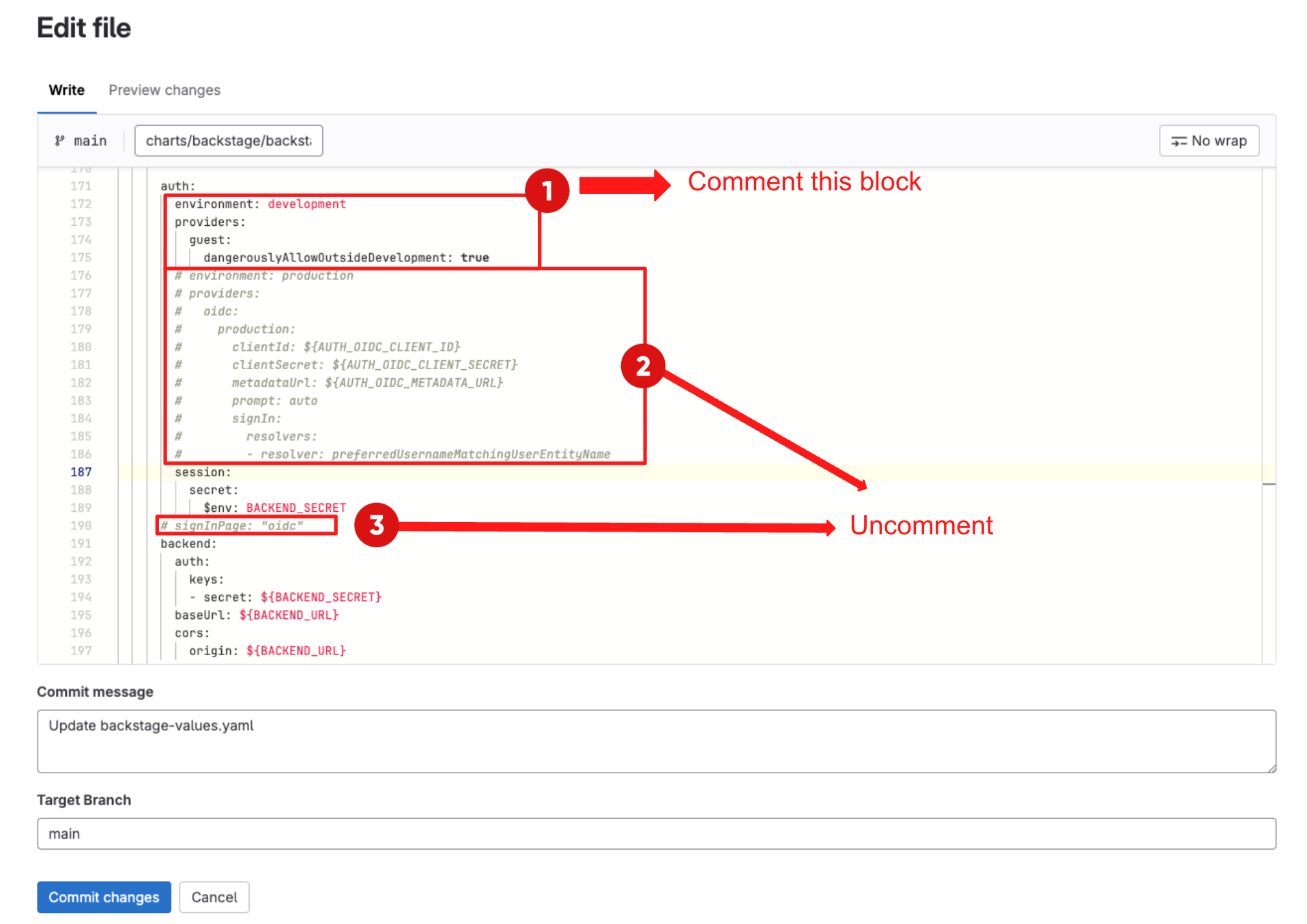Click the environment: development line
The width and height of the screenshot is (1307, 924).
259,203
